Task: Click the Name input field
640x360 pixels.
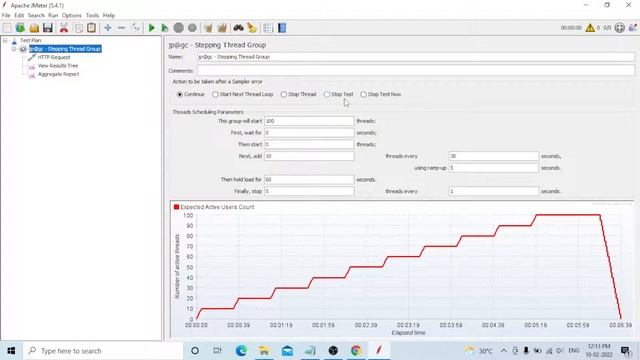Action: (x=416, y=57)
